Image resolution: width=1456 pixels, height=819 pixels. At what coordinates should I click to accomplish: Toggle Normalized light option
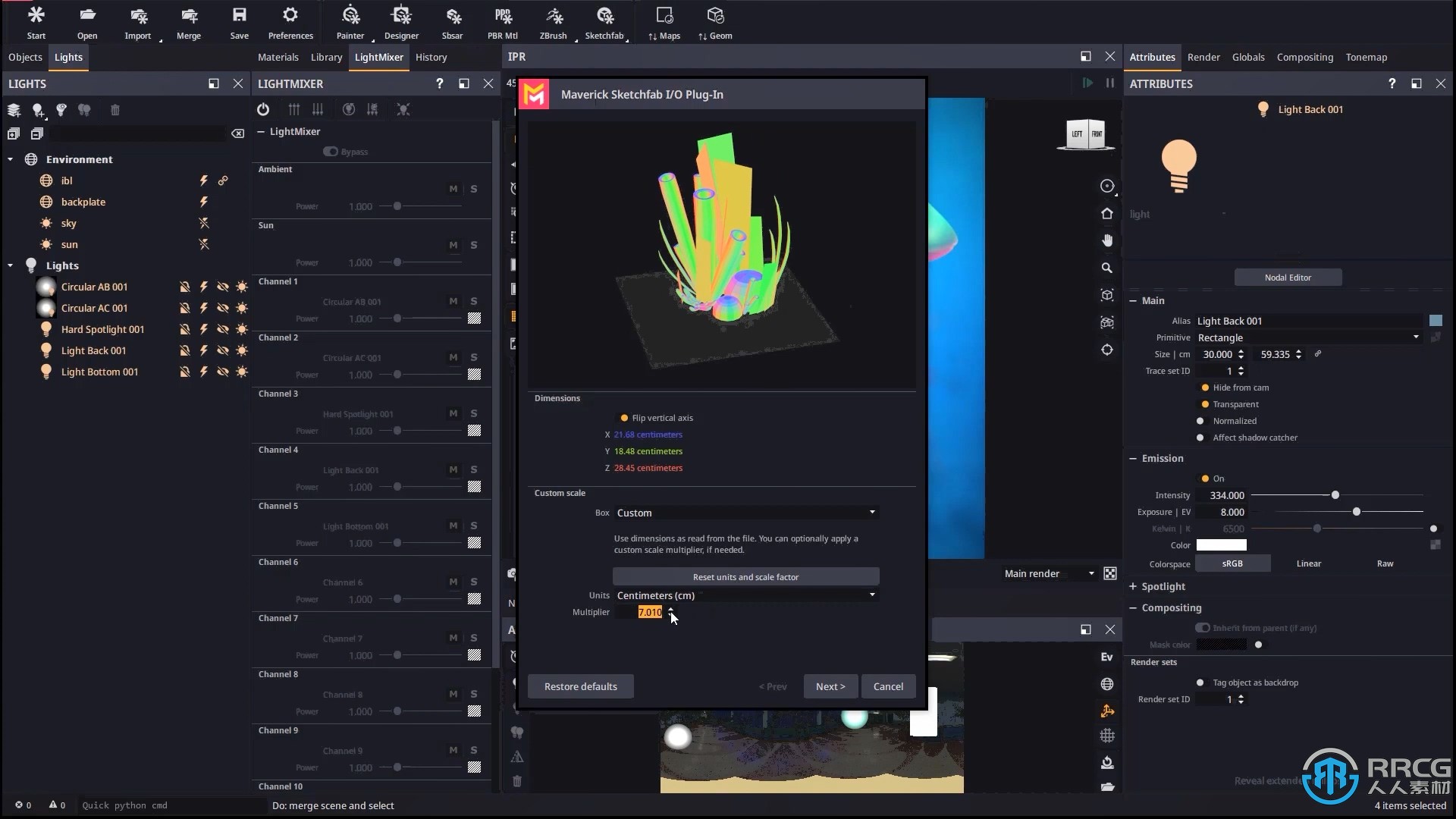pyautogui.click(x=1200, y=421)
